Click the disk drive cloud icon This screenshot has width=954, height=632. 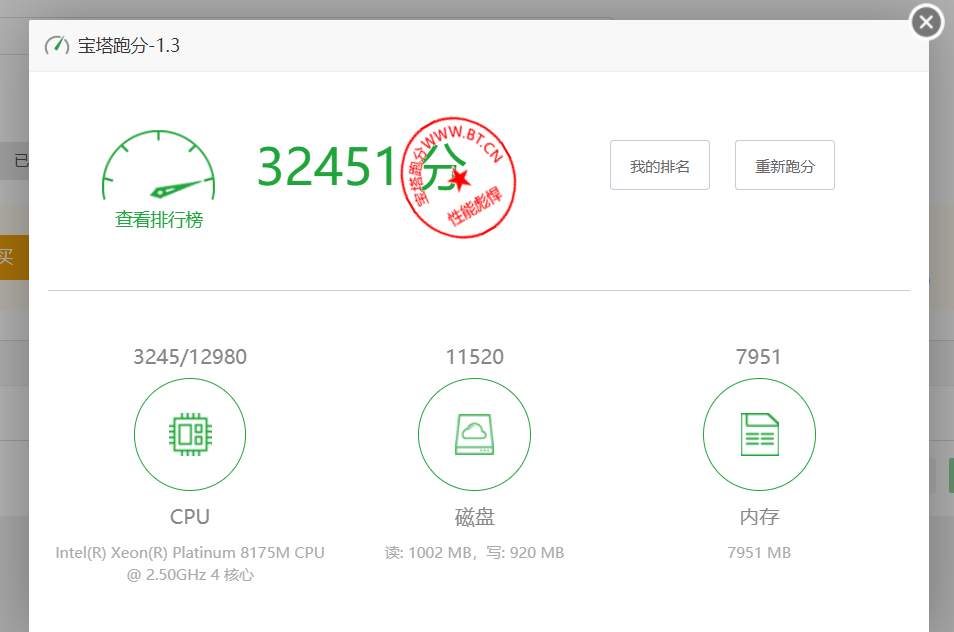475,434
